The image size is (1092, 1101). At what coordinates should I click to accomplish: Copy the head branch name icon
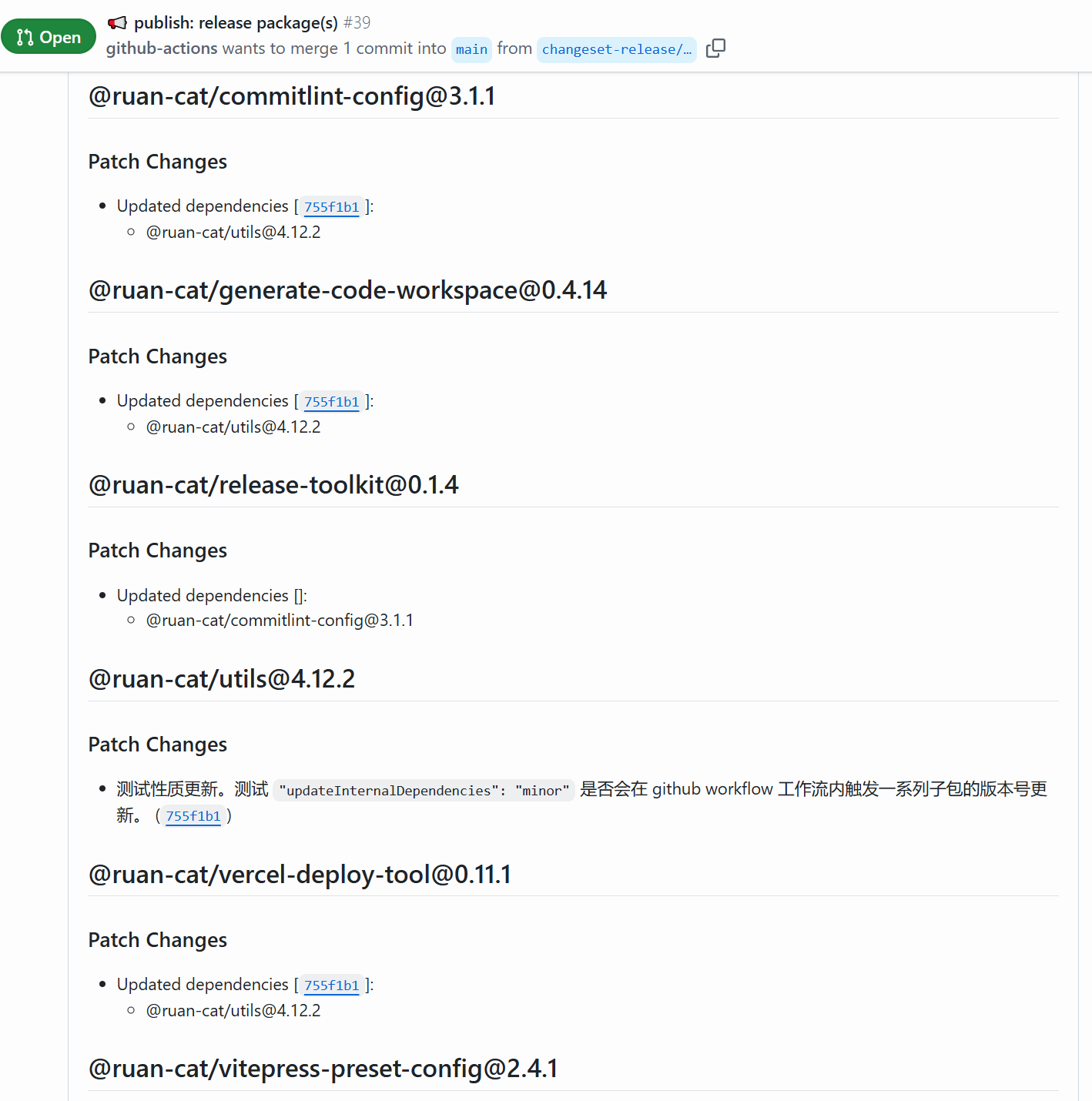tap(715, 49)
